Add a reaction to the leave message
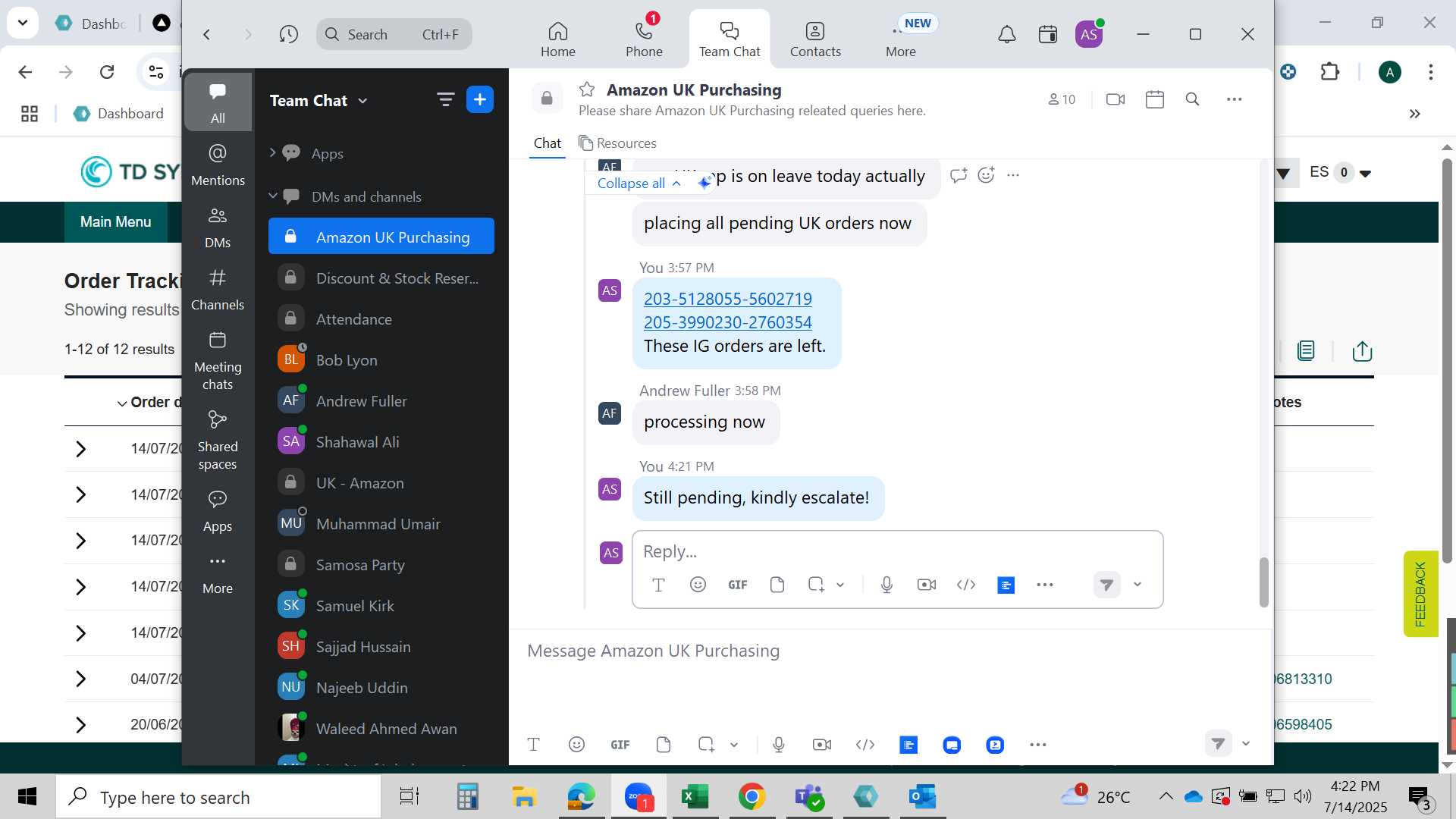1456x819 pixels. click(x=986, y=175)
